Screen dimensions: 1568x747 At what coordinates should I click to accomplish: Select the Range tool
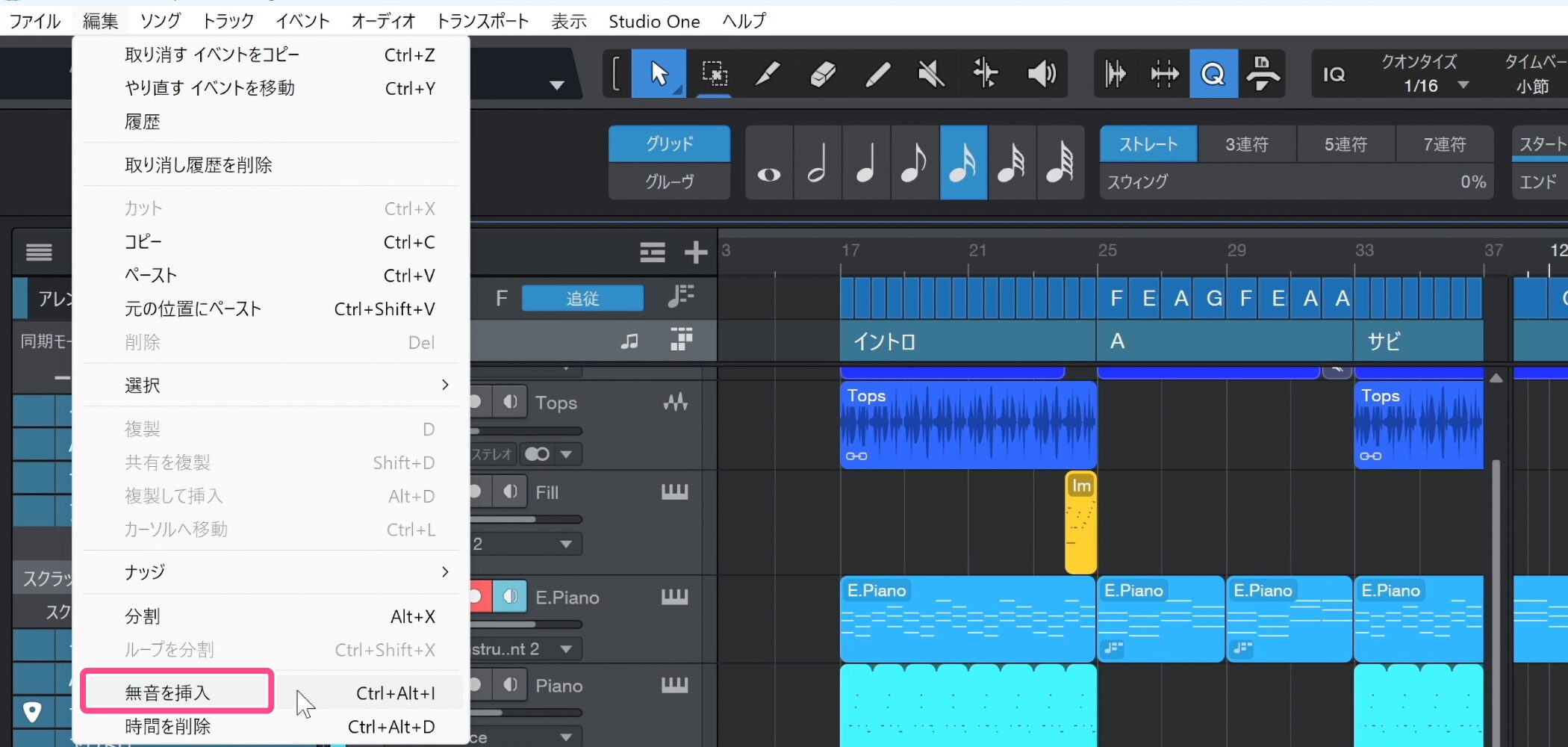(x=715, y=74)
